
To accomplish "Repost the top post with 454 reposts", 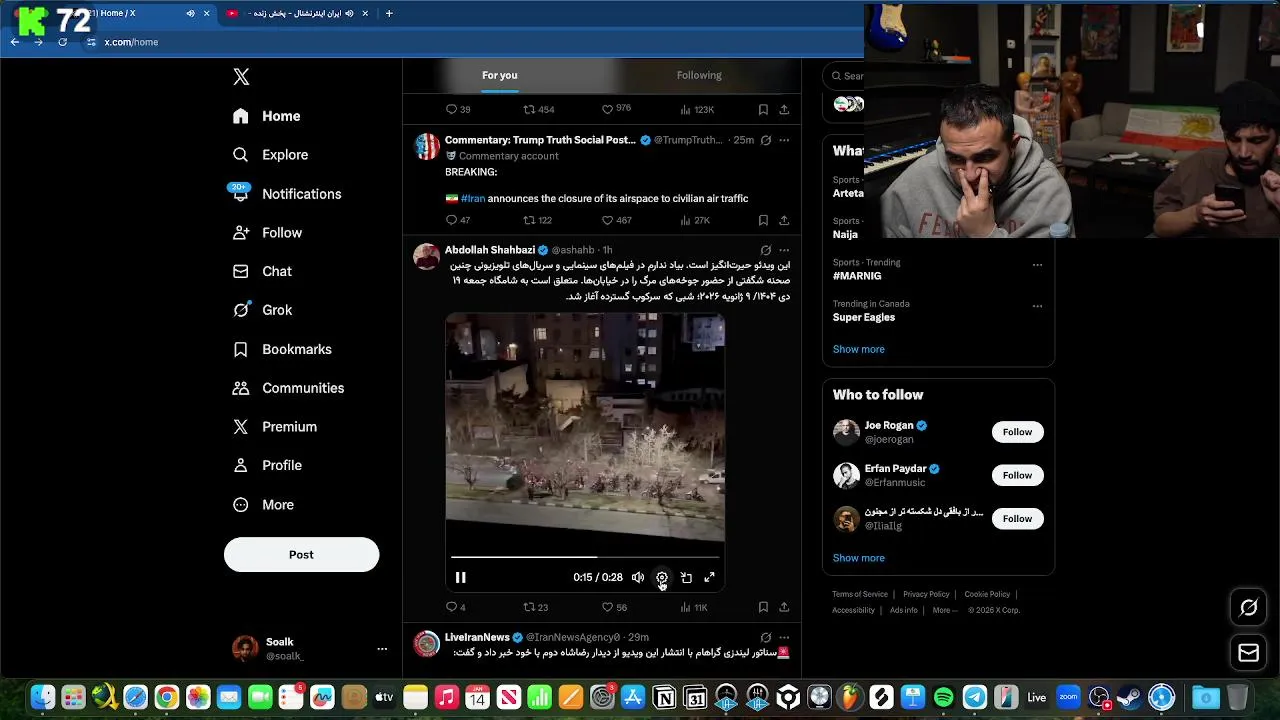I will click(538, 109).
